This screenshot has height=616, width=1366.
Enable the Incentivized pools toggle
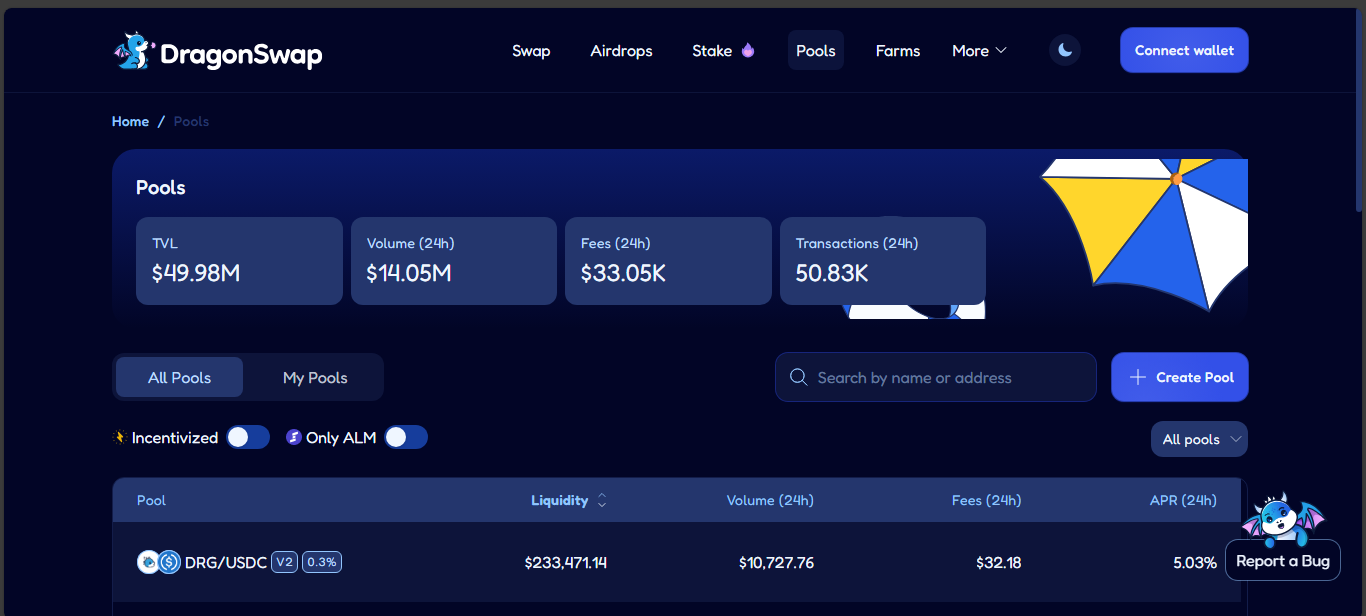[247, 437]
